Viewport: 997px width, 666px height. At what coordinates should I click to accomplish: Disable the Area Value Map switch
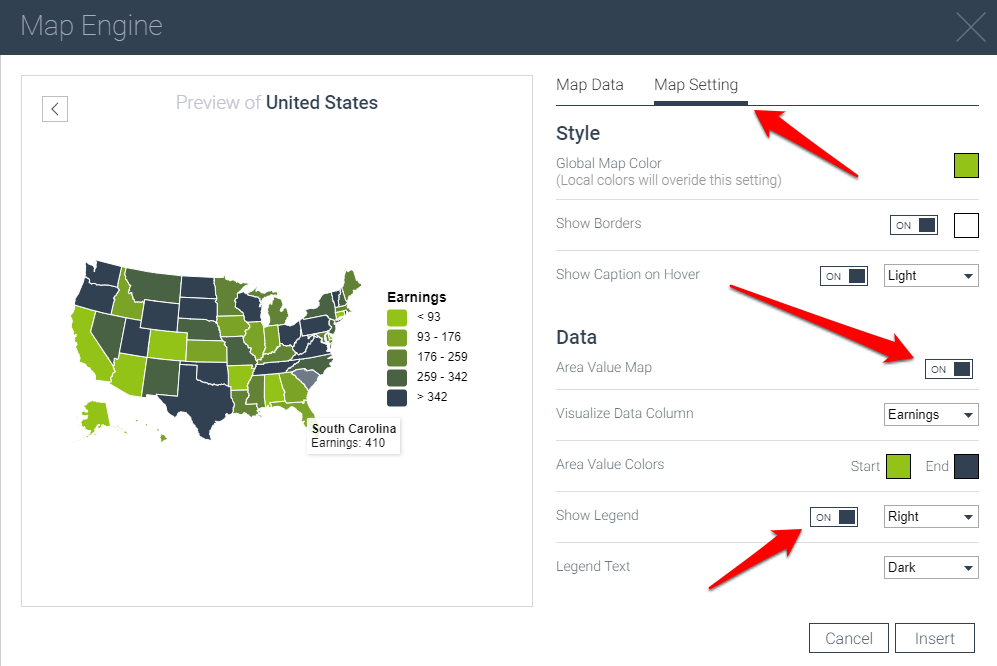tap(948, 369)
